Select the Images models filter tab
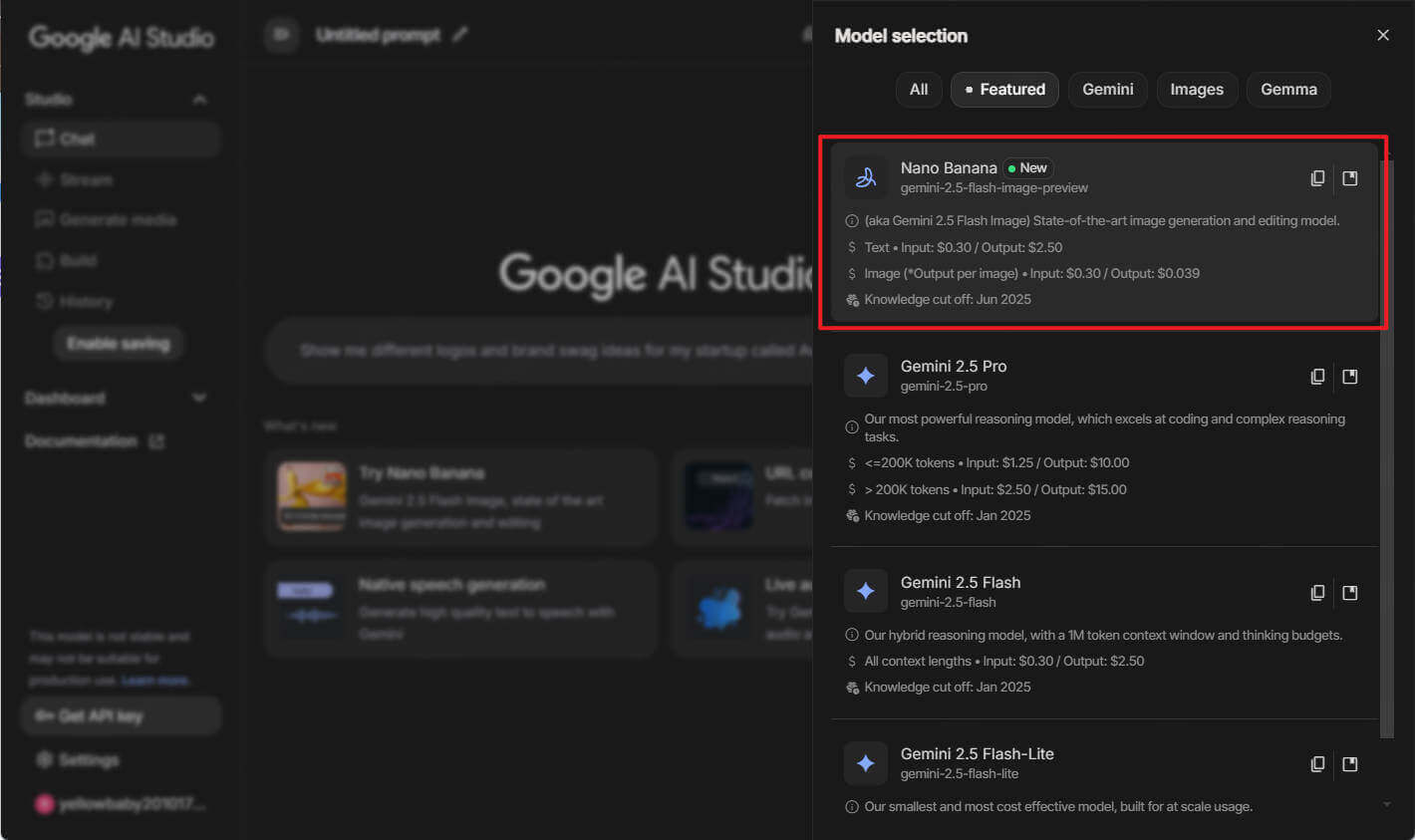Screen dimensions: 1415x840 coord(1197,90)
